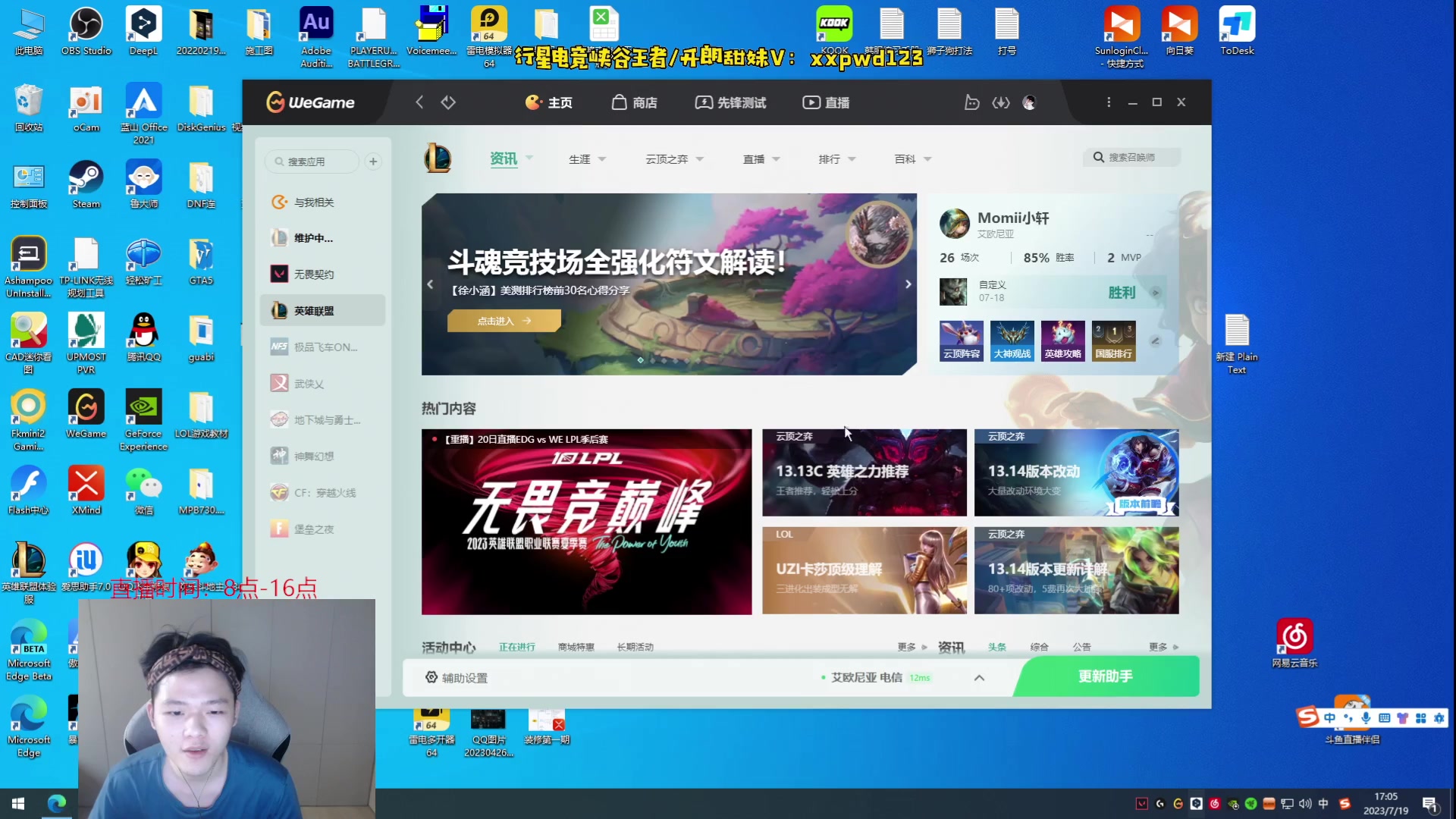Open the 云顶阵容 quick entry tile
This screenshot has height=819, width=1456.
point(961,340)
